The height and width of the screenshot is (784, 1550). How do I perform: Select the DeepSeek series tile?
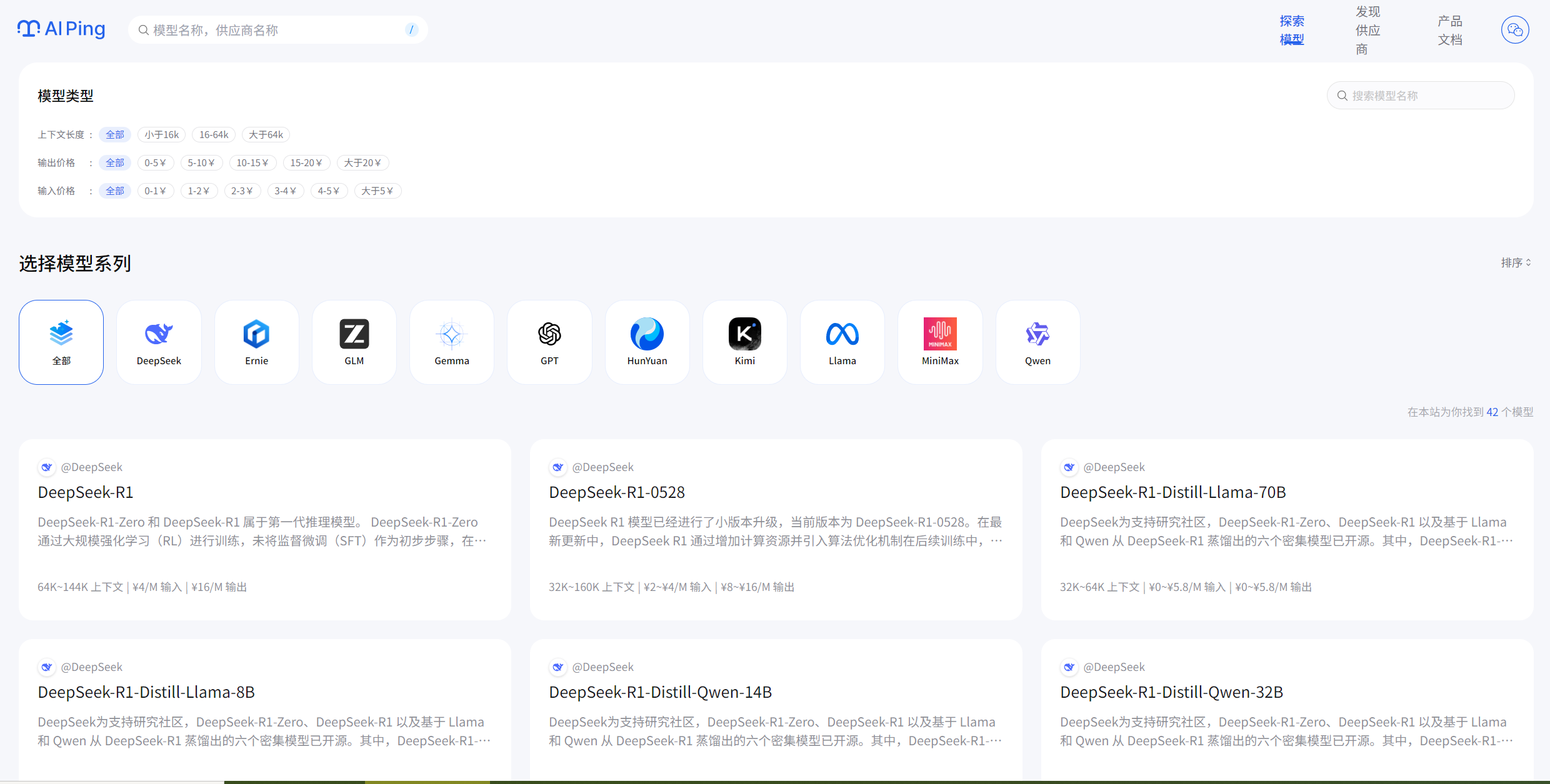tap(159, 342)
